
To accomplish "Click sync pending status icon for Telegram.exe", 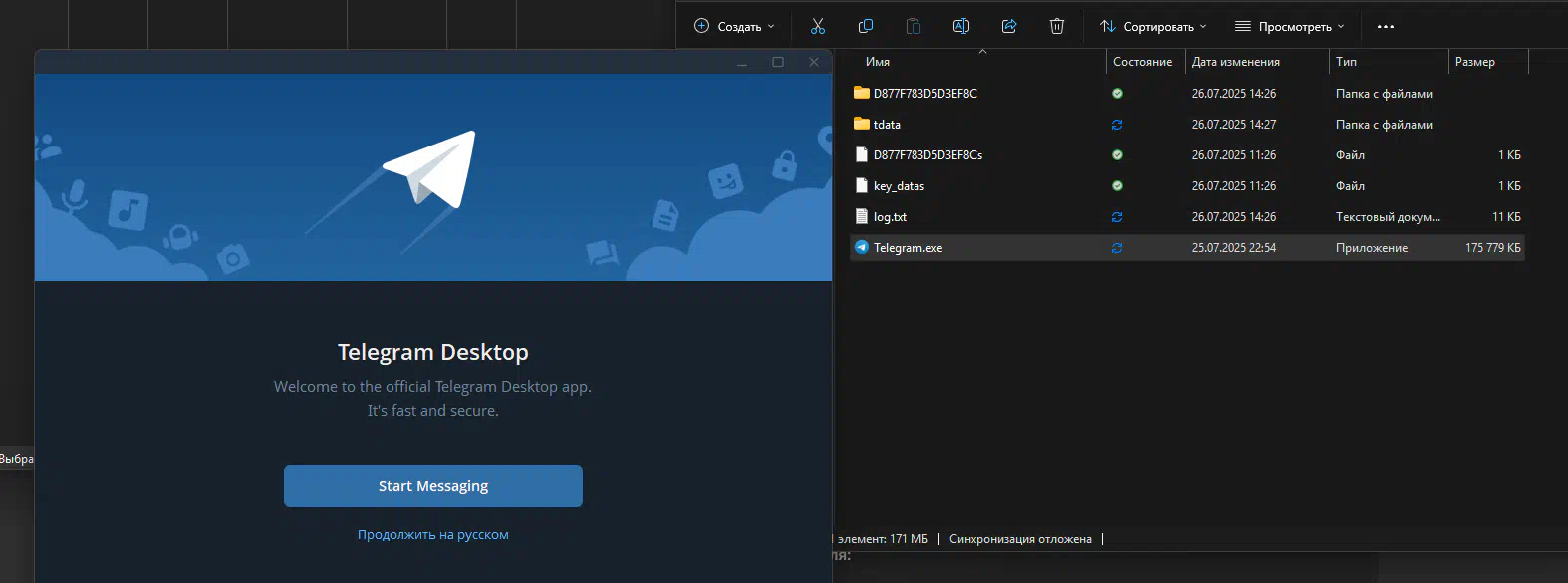I will point(1117,248).
